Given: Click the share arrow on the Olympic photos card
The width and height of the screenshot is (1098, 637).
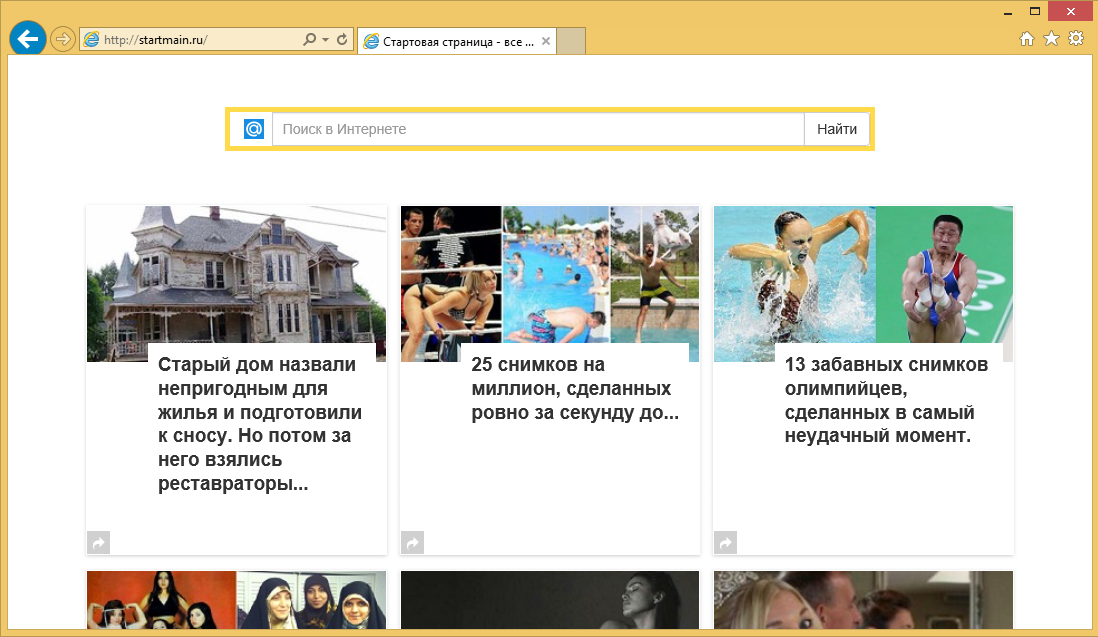Looking at the screenshot, I should pyautogui.click(x=725, y=543).
